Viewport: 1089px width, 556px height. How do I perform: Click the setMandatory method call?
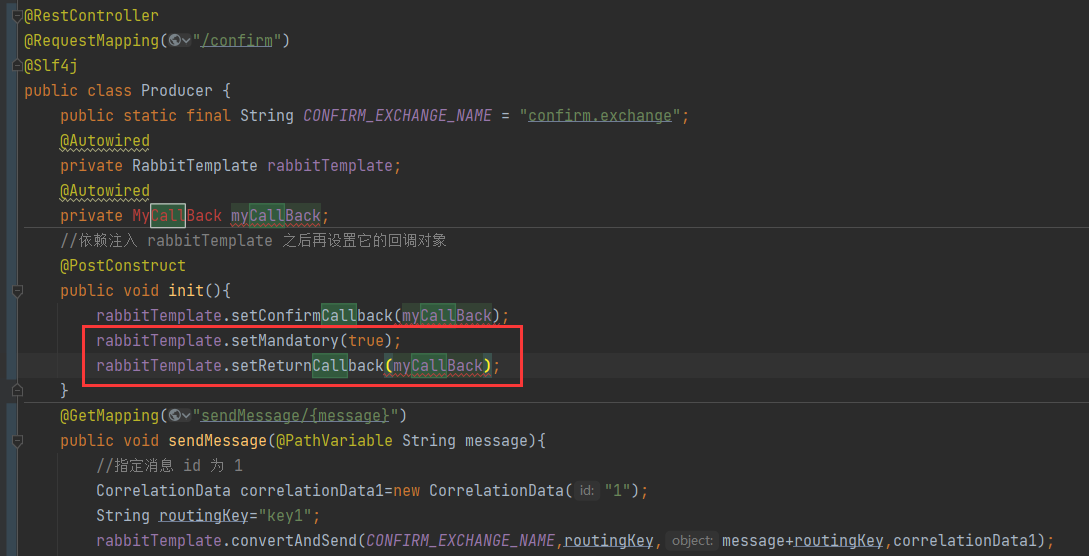point(285,341)
